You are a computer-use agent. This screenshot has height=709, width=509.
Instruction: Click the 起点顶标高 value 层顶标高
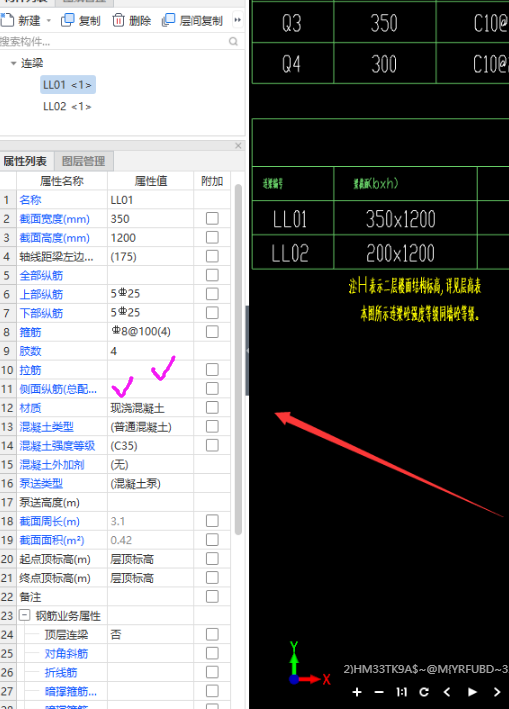point(151,559)
